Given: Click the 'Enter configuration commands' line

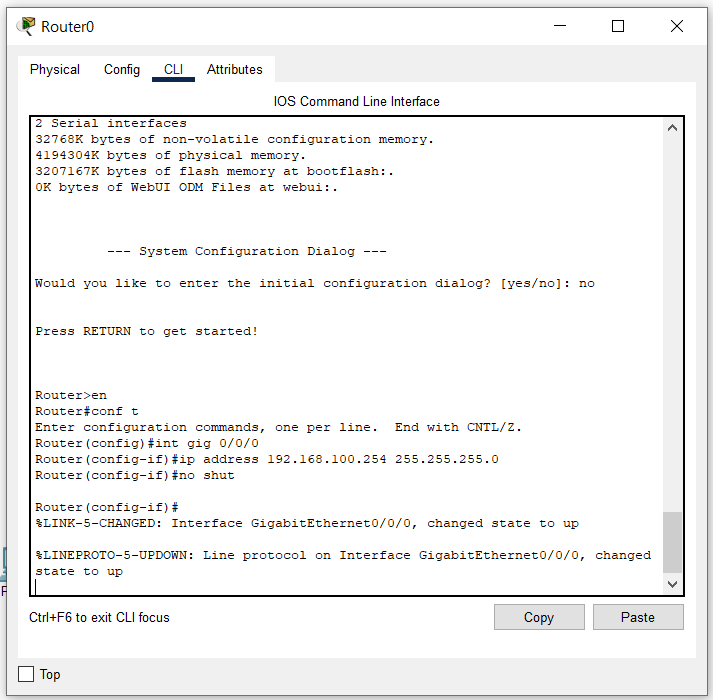Looking at the screenshot, I should coord(278,427).
